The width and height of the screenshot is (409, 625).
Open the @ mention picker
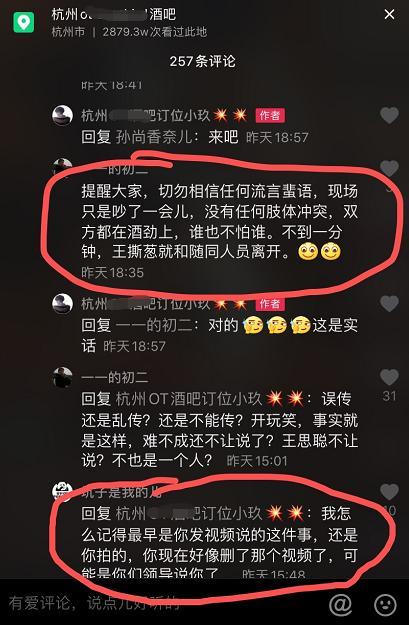pos(341,604)
